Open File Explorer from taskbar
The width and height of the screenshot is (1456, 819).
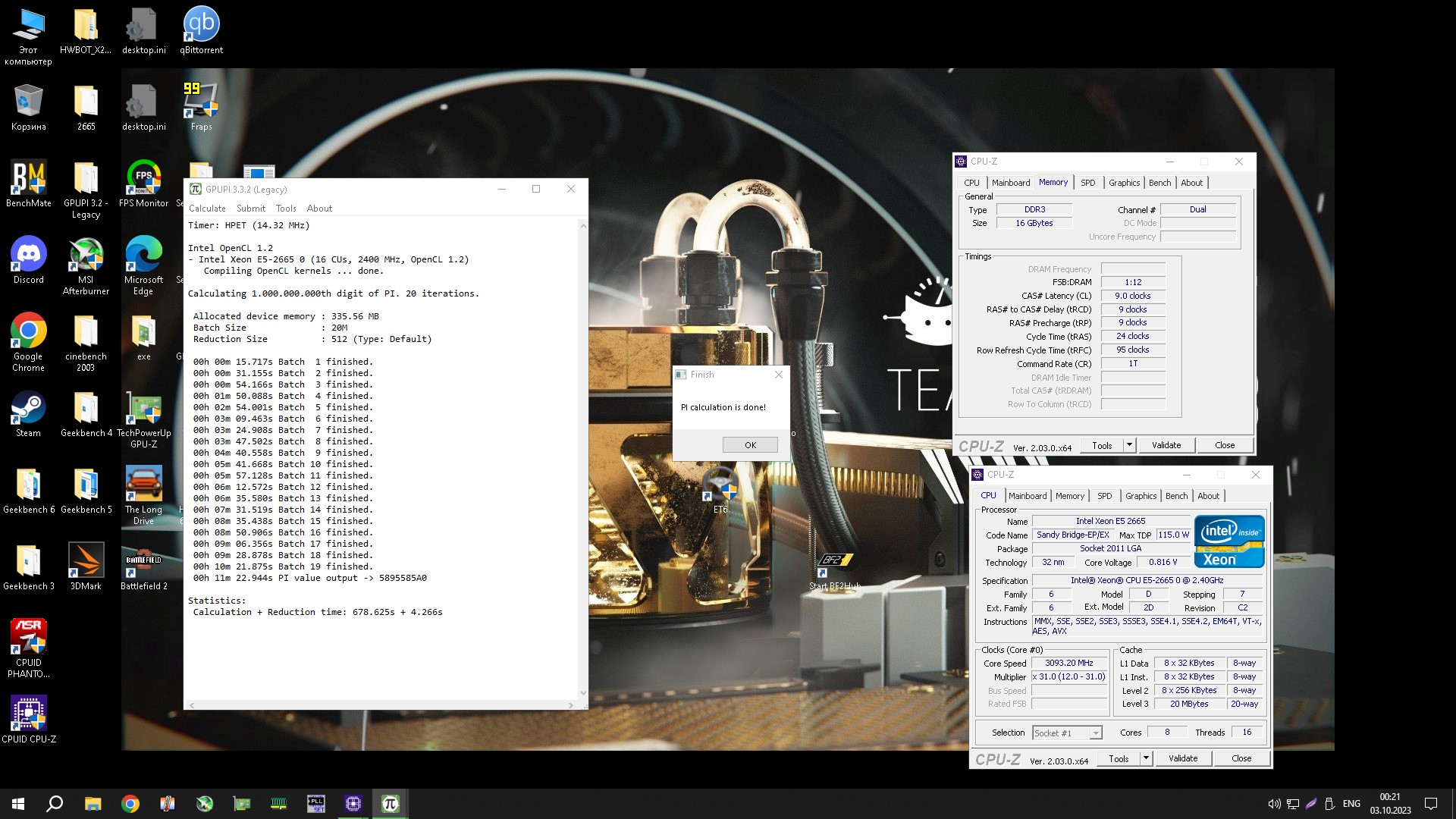tap(93, 804)
